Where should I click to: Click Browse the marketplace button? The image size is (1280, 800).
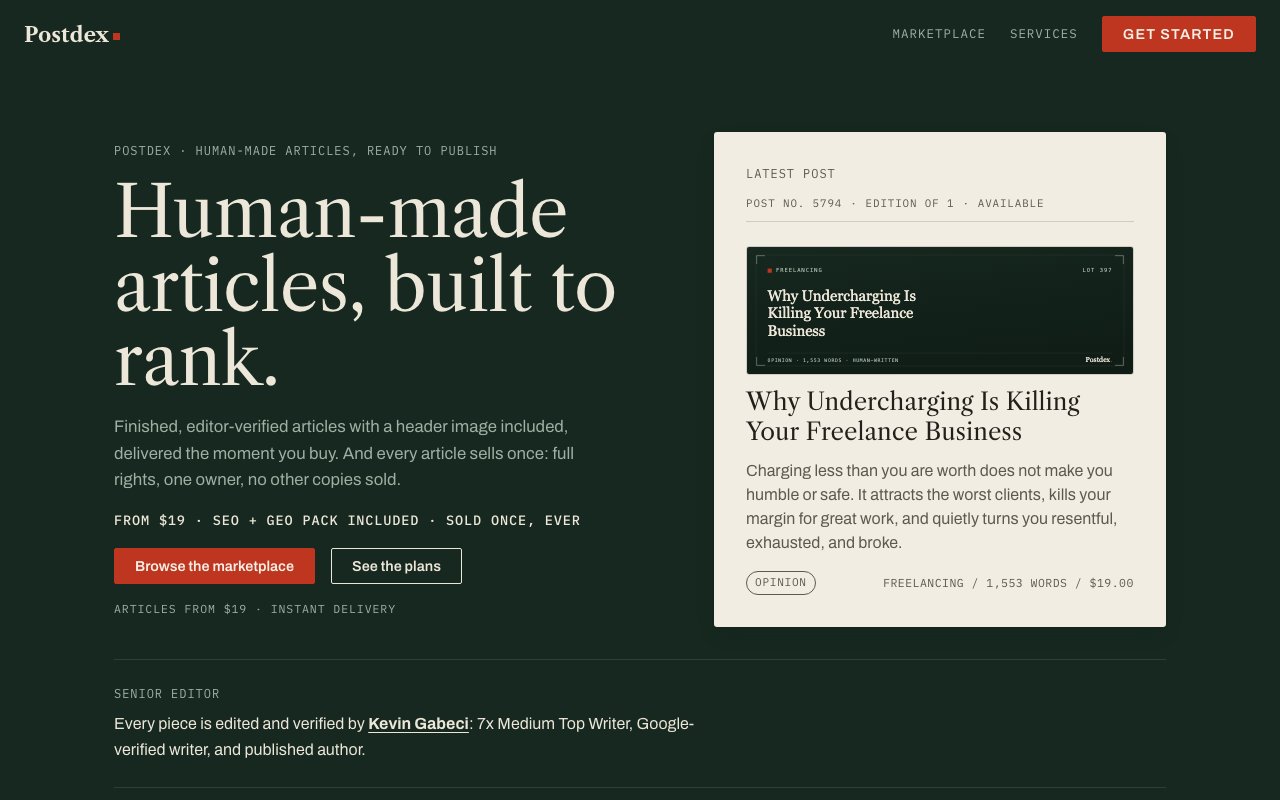pyautogui.click(x=214, y=566)
